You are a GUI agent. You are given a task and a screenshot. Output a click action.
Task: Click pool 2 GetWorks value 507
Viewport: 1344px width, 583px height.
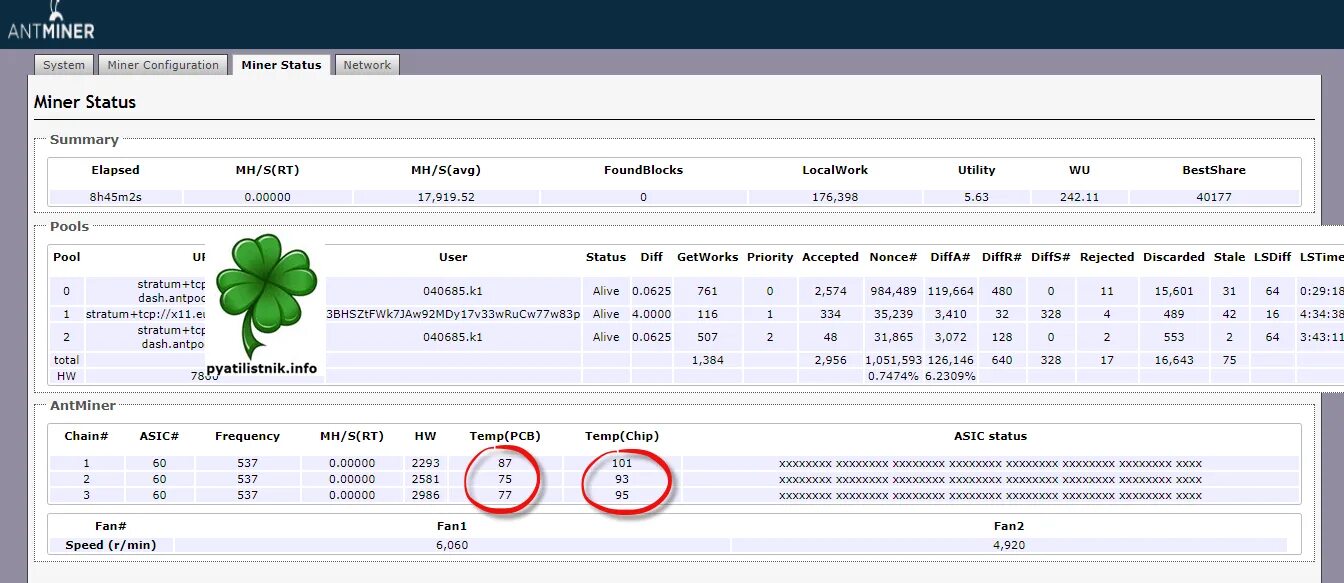(x=707, y=337)
